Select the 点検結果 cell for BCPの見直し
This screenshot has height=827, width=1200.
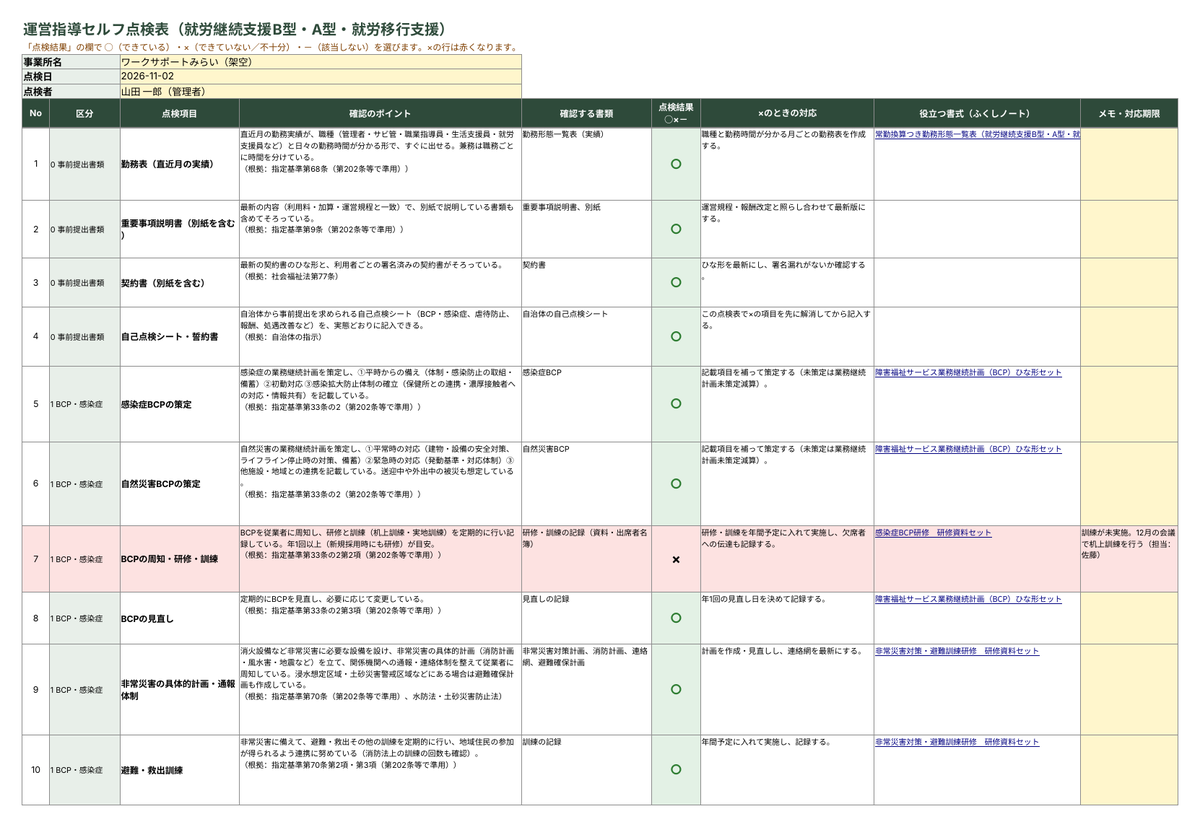coord(676,618)
